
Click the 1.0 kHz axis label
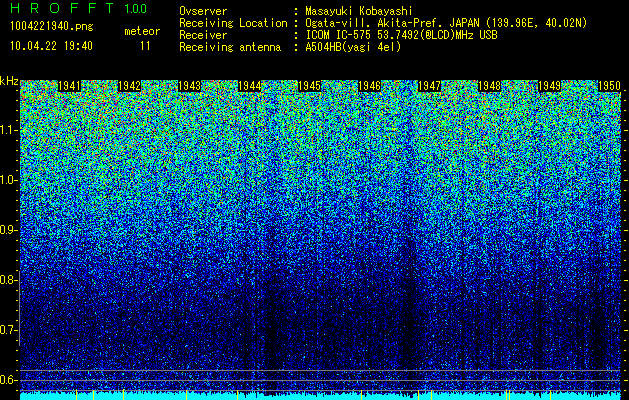[x=8, y=181]
